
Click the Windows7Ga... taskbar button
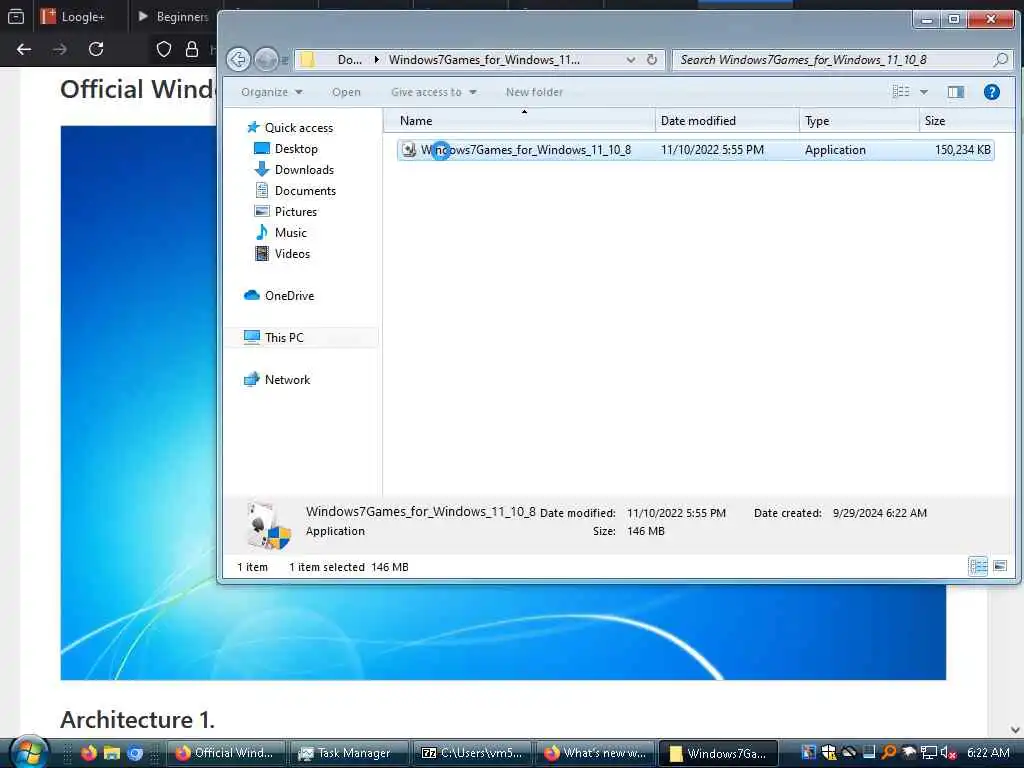(718, 753)
